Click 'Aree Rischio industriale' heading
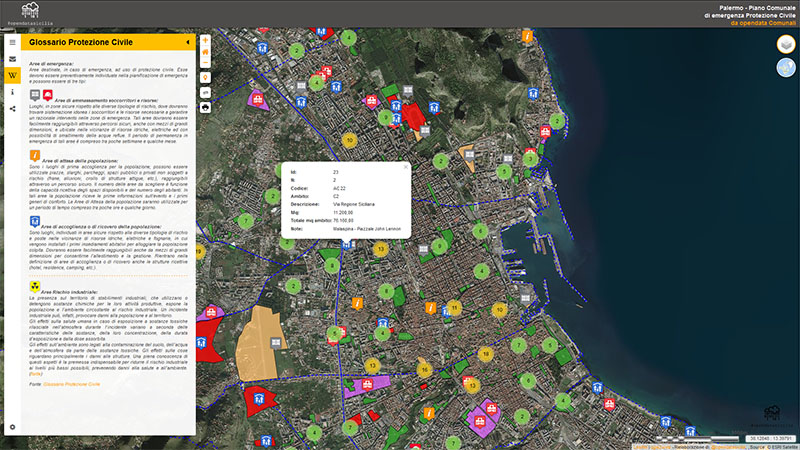 coord(69,292)
